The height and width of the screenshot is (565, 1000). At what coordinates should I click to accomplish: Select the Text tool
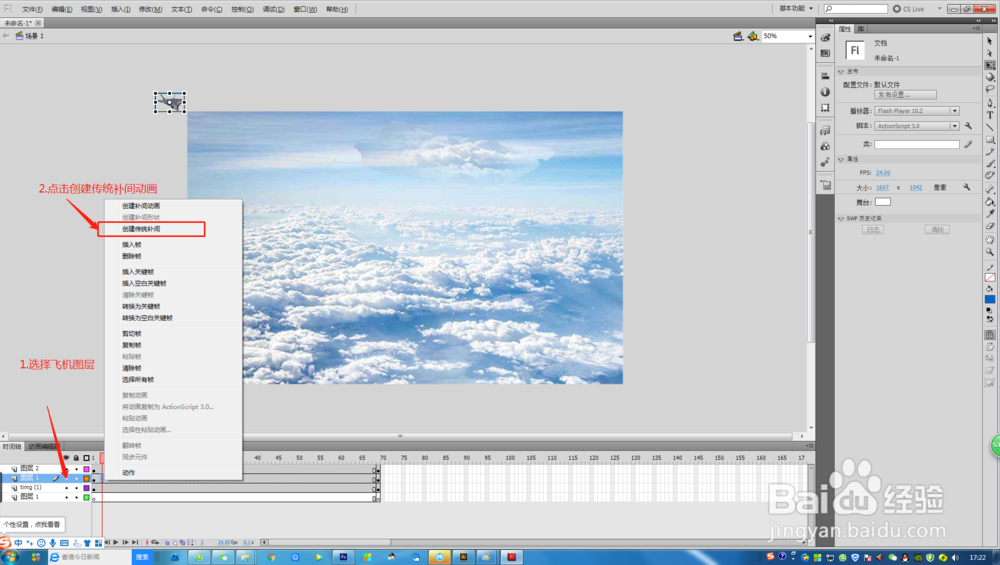(990, 115)
